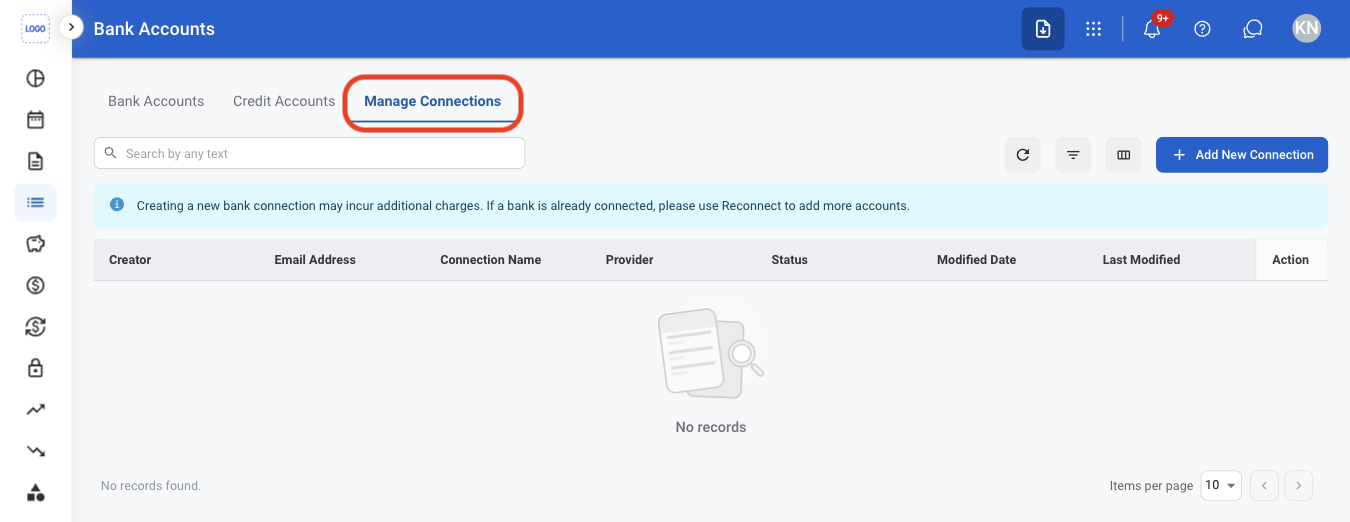The width and height of the screenshot is (1350, 522).
Task: Open the shapes sidebar icon
Action: [35, 492]
